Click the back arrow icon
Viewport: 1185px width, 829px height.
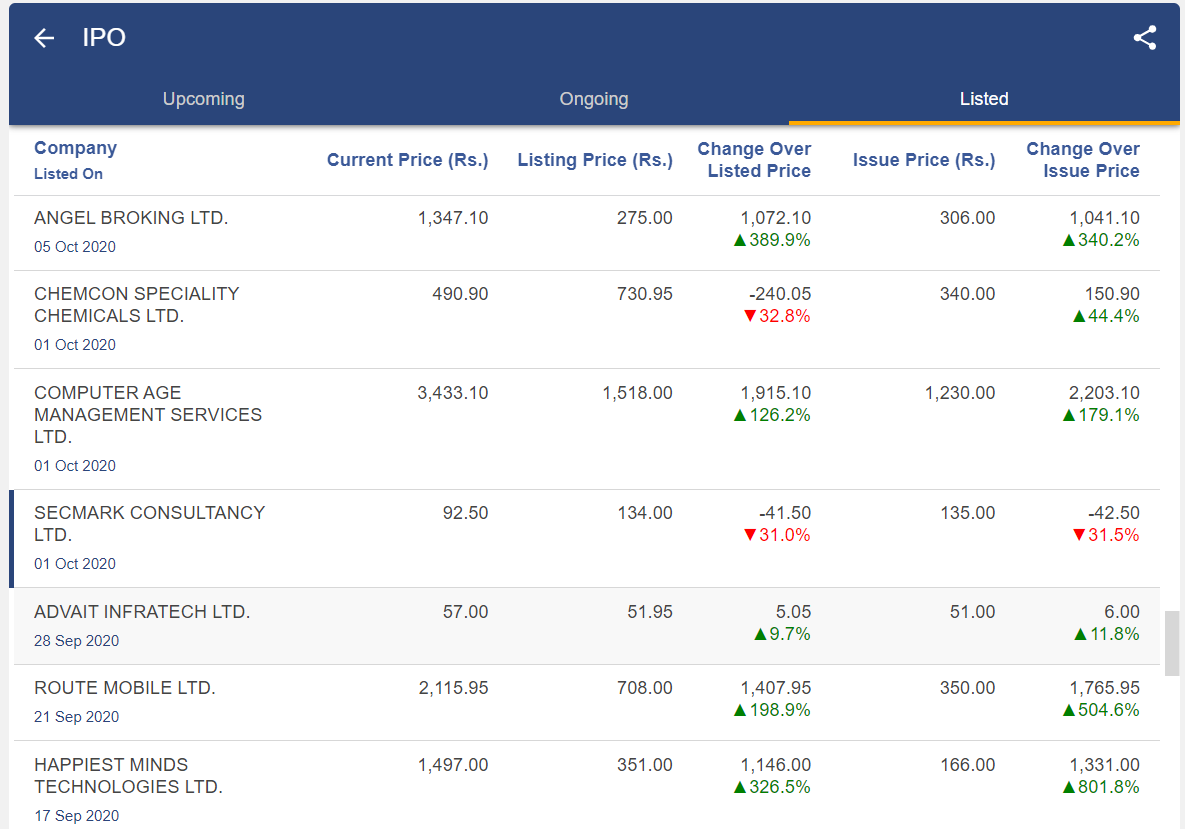[x=43, y=37]
